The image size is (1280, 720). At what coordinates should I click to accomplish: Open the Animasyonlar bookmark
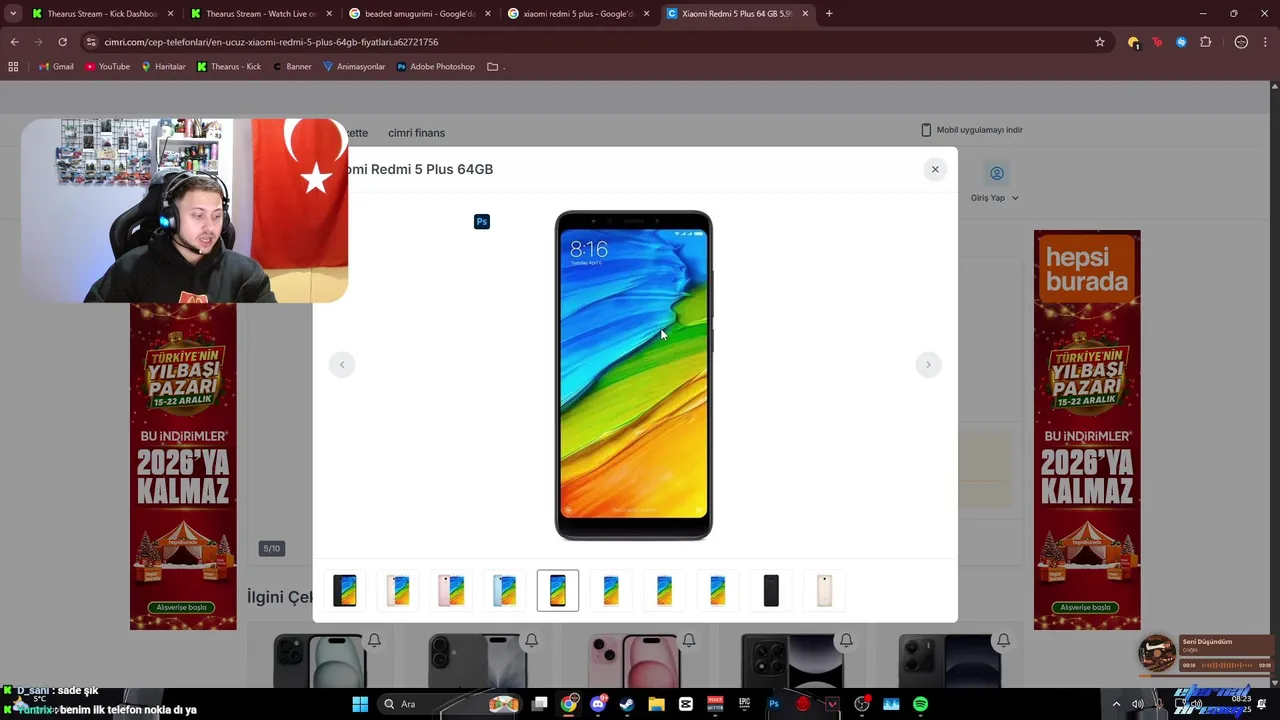tap(354, 67)
